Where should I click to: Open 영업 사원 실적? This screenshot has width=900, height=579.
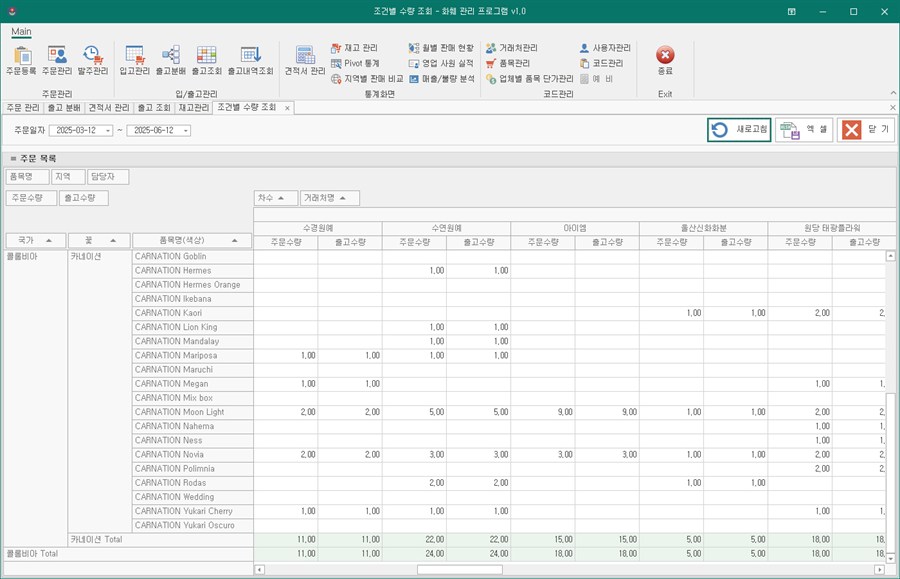tap(441, 64)
